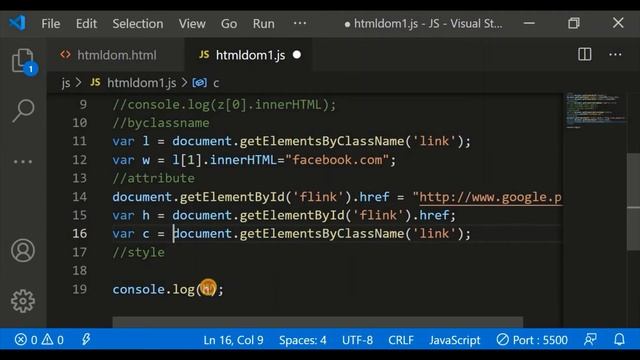Show additional views ellipsis in activity bar

coord(23,162)
